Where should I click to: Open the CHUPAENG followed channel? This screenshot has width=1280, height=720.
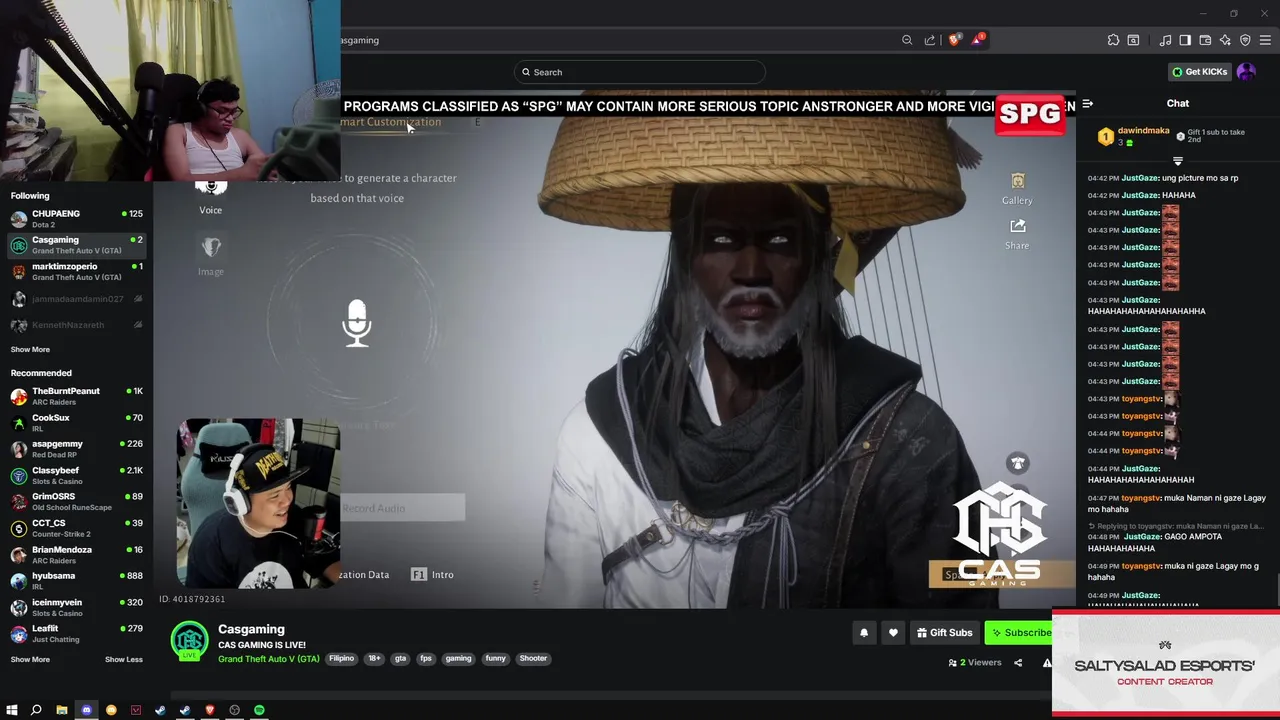point(77,218)
